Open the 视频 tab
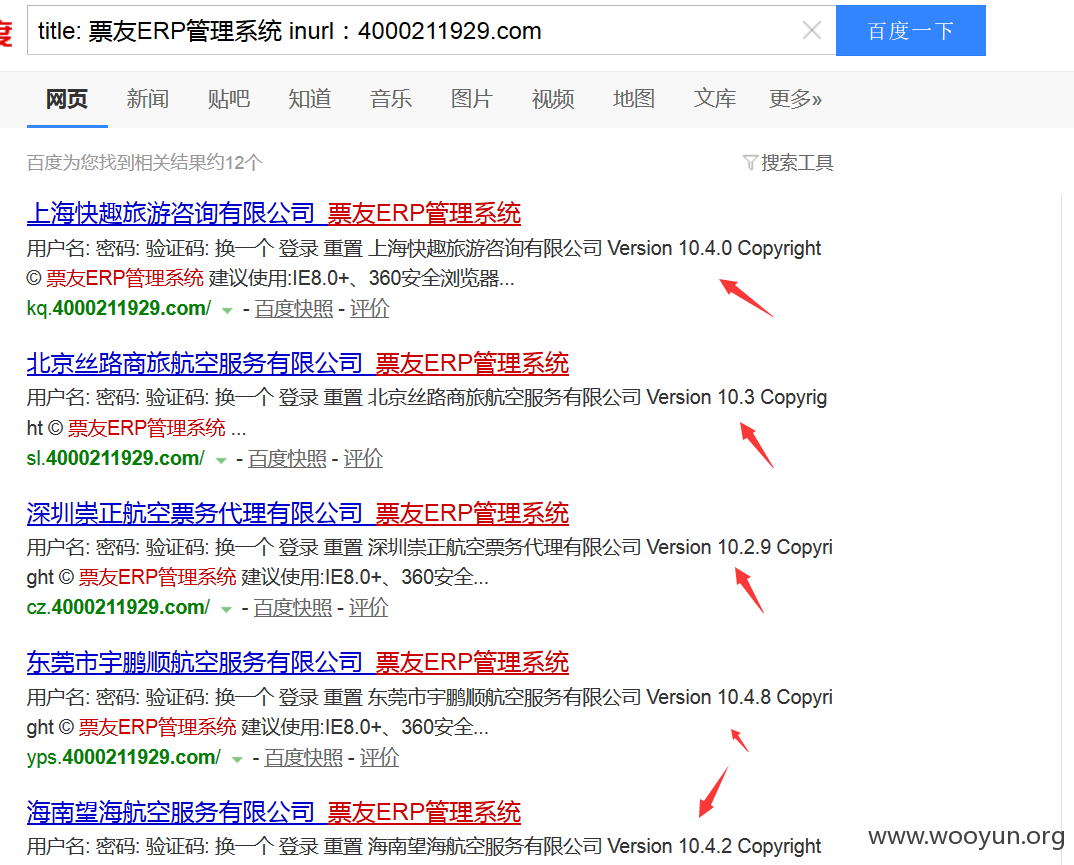Screen dimensions: 1074x865 tap(553, 99)
